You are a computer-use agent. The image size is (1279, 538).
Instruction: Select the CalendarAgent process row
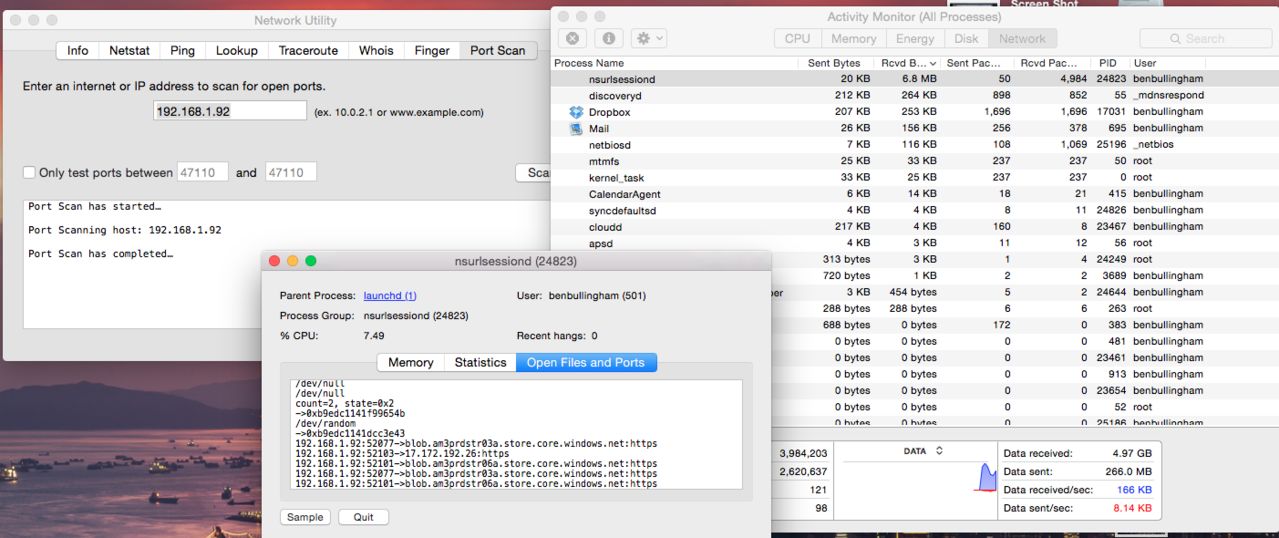(915, 194)
